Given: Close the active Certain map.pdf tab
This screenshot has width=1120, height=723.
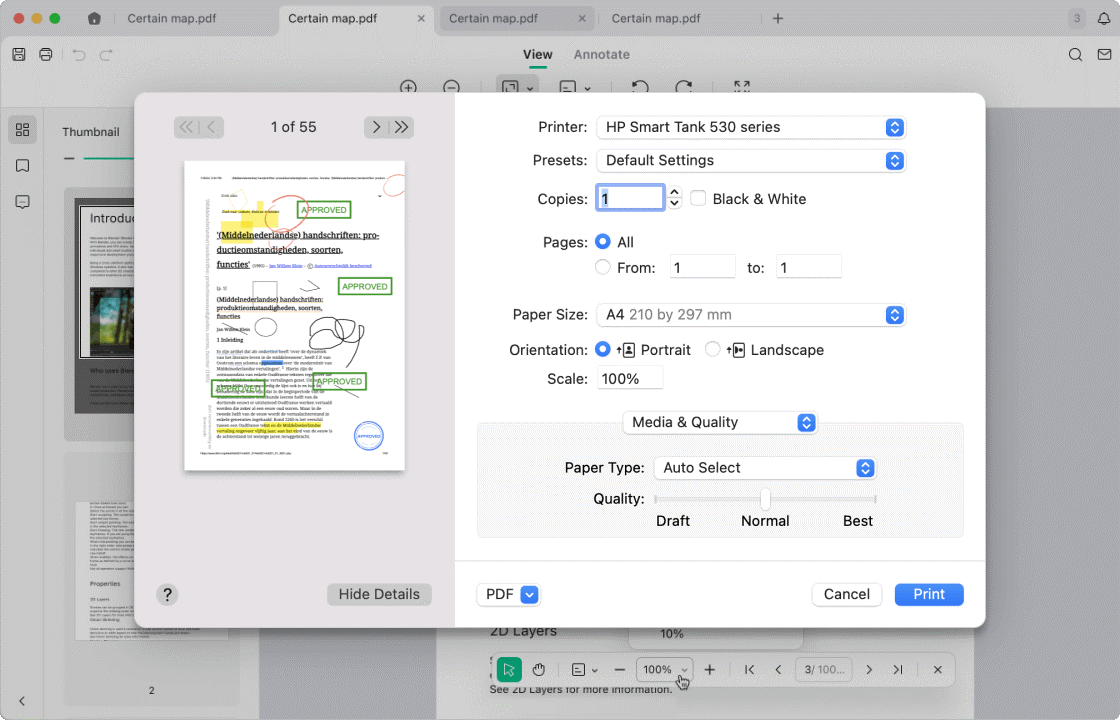Looking at the screenshot, I should pyautogui.click(x=421, y=19).
